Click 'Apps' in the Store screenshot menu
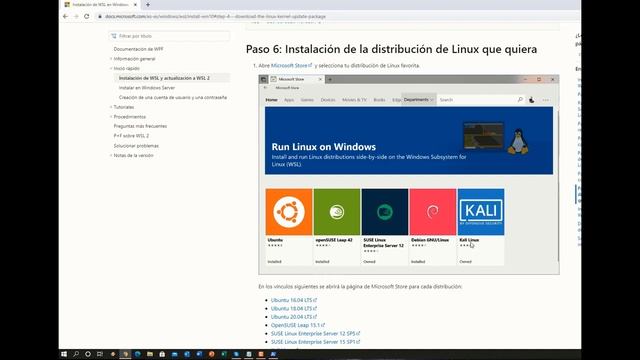Viewport: 640px width, 360px height. [289, 100]
